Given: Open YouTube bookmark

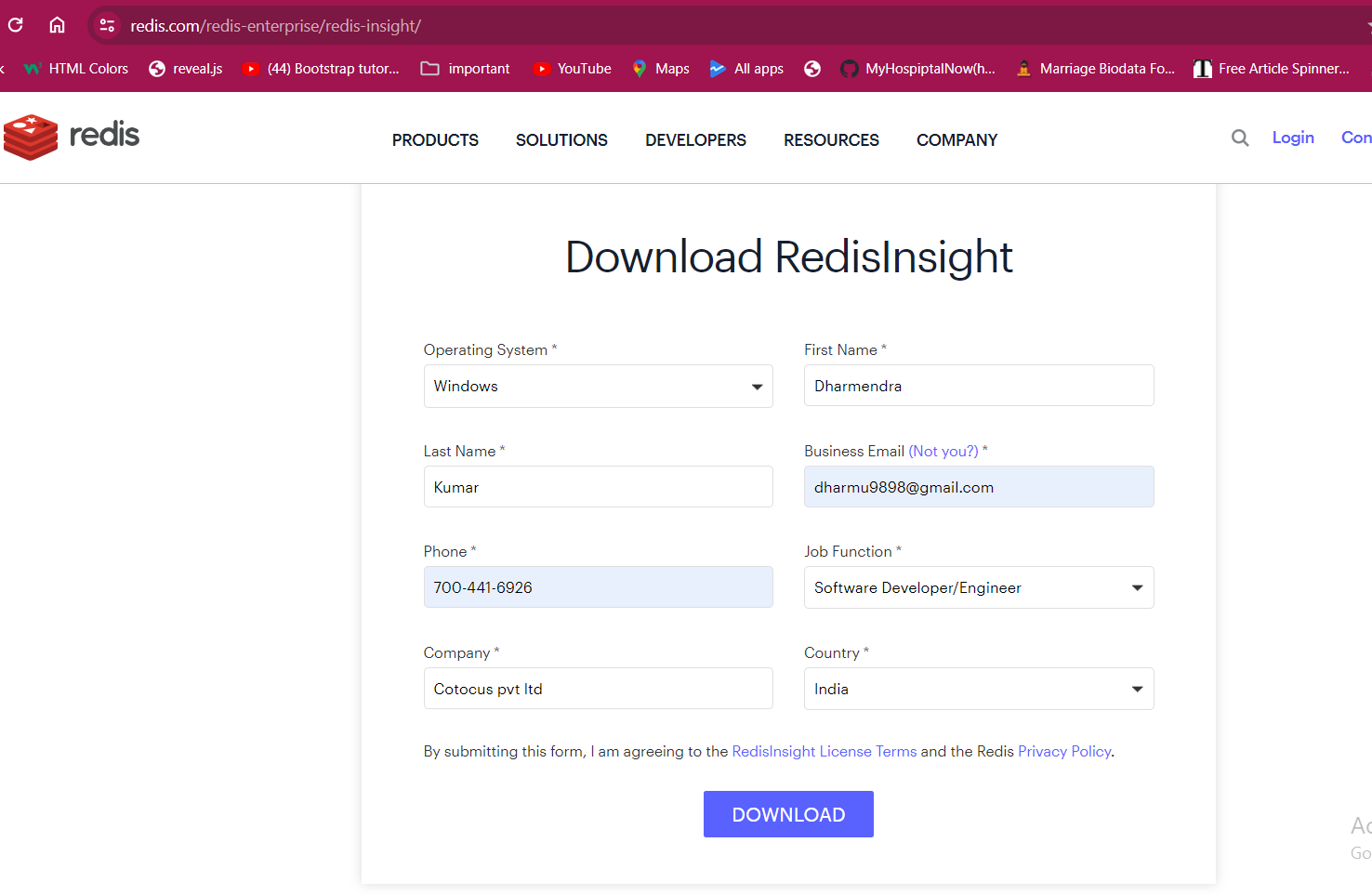Looking at the screenshot, I should 573,69.
